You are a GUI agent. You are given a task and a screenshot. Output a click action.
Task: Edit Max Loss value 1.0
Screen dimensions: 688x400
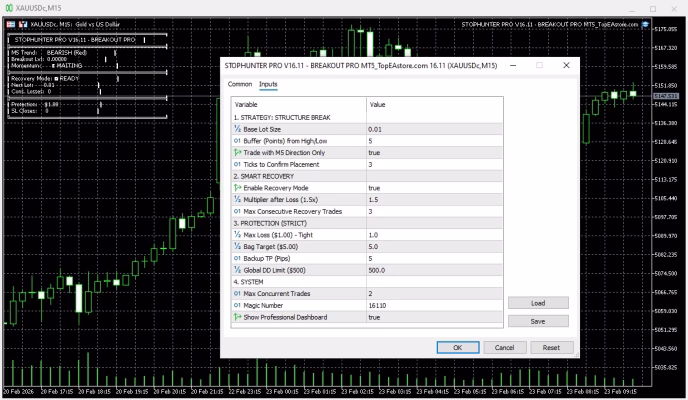click(434, 235)
